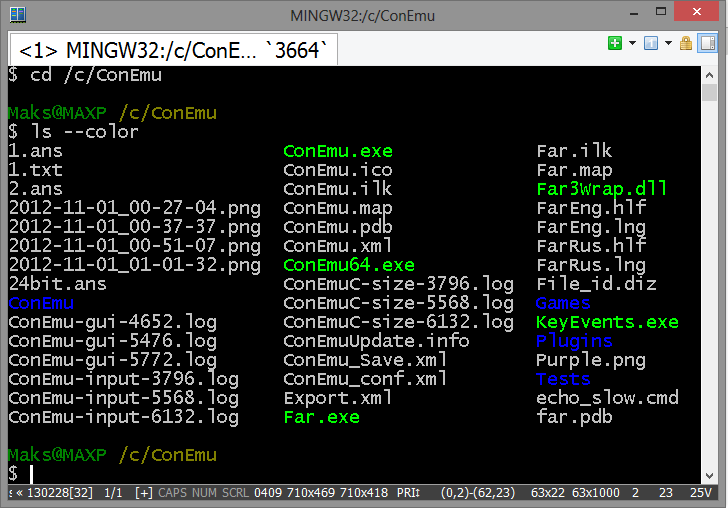The height and width of the screenshot is (508, 728).
Task: Click 2012-11-01_01-01-32.png file name
Action: pyautogui.click(x=135, y=265)
